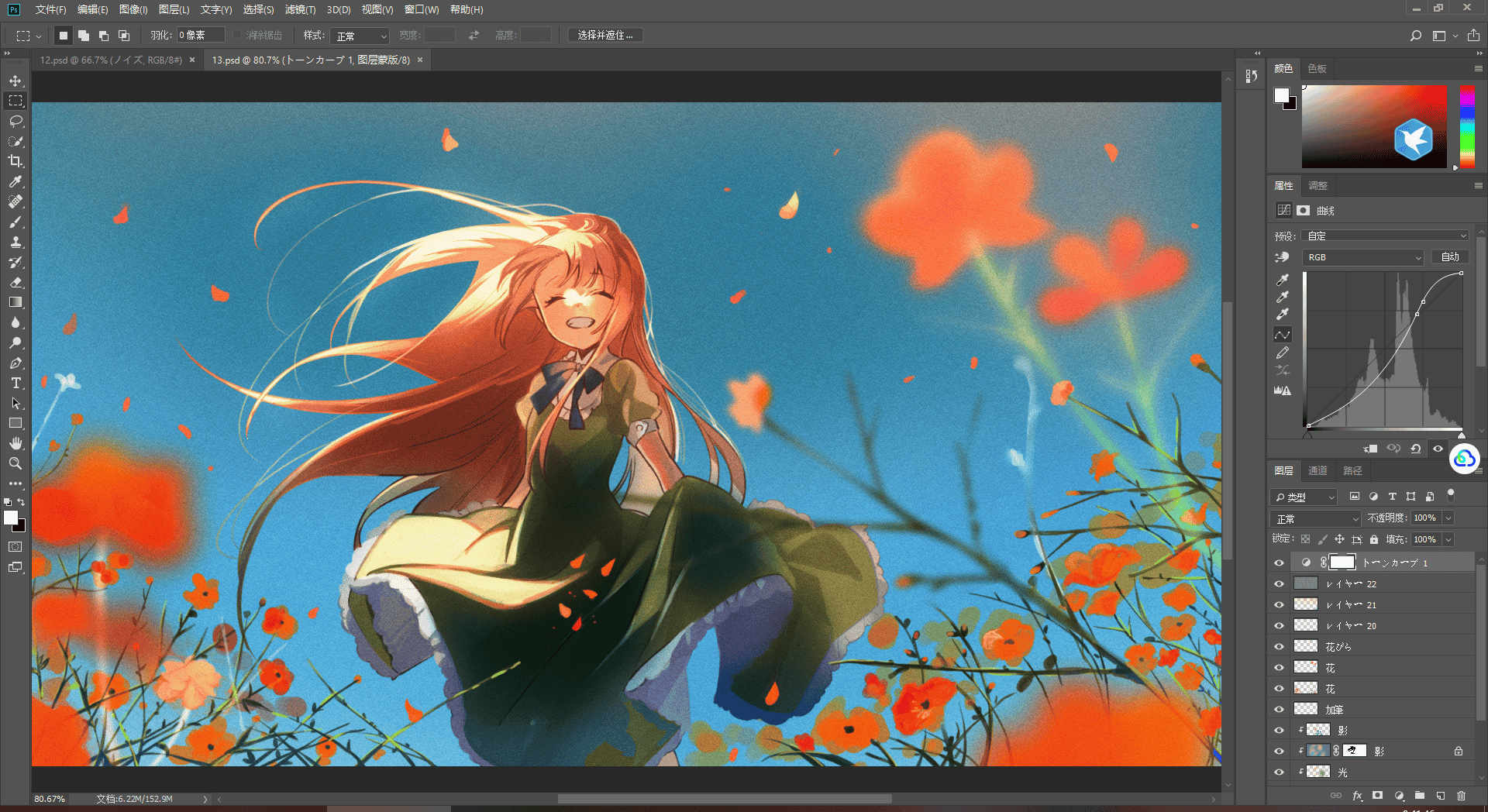The height and width of the screenshot is (812, 1488).
Task: Open the 滤镜(T) menu
Action: click(x=300, y=9)
